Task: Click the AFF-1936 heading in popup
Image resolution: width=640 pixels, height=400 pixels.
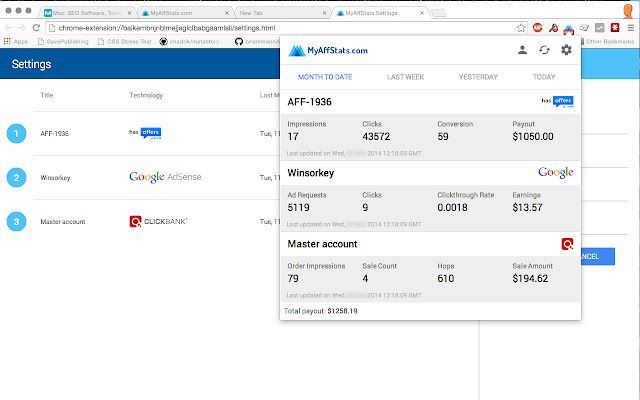Action: tap(309, 102)
